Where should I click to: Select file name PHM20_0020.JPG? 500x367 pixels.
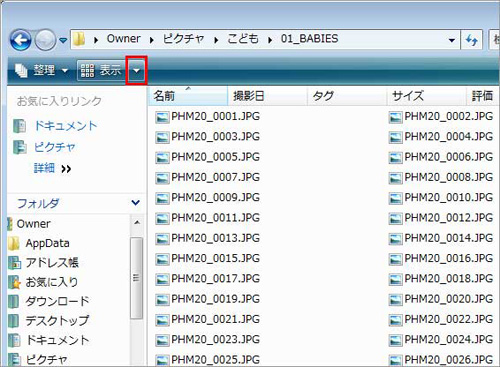click(x=449, y=299)
